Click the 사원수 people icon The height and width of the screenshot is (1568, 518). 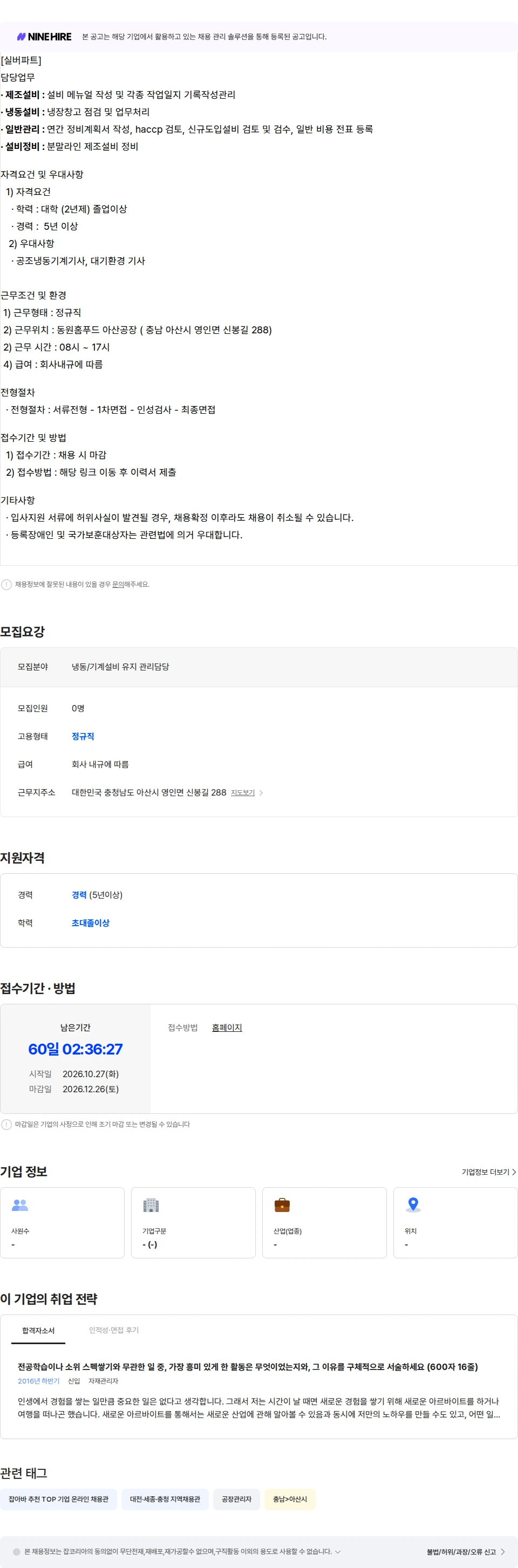20,1204
